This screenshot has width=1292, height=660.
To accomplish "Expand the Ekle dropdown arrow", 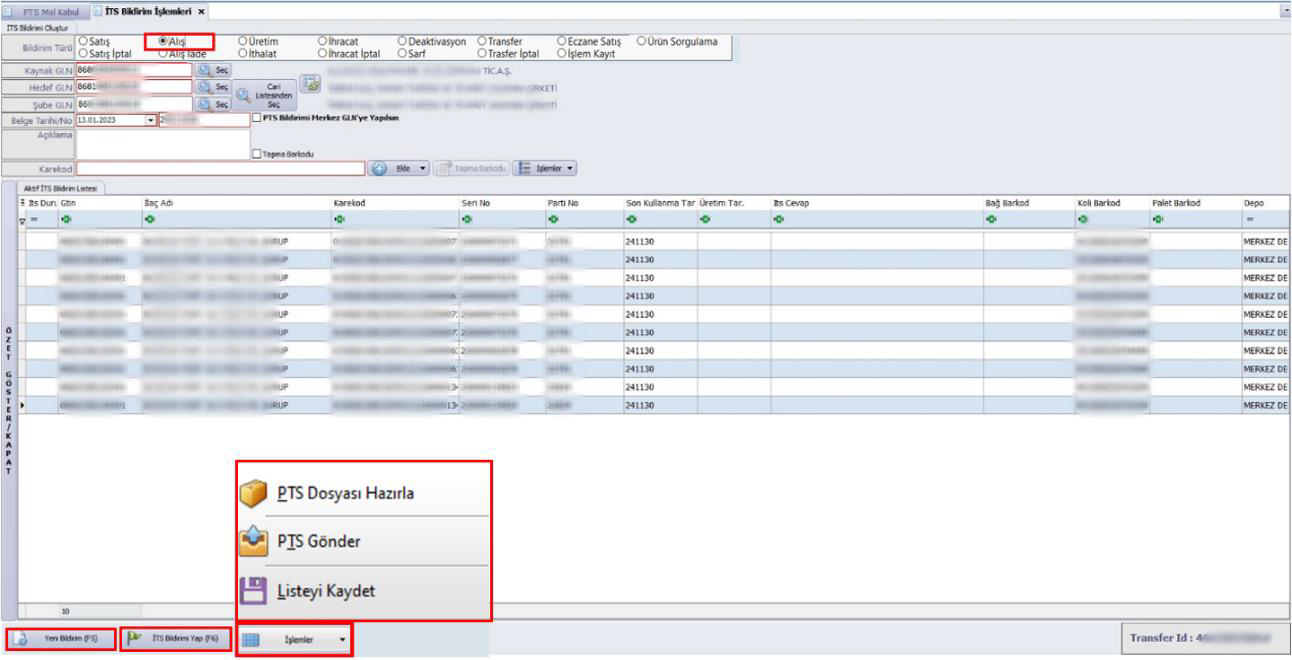I will pos(424,169).
